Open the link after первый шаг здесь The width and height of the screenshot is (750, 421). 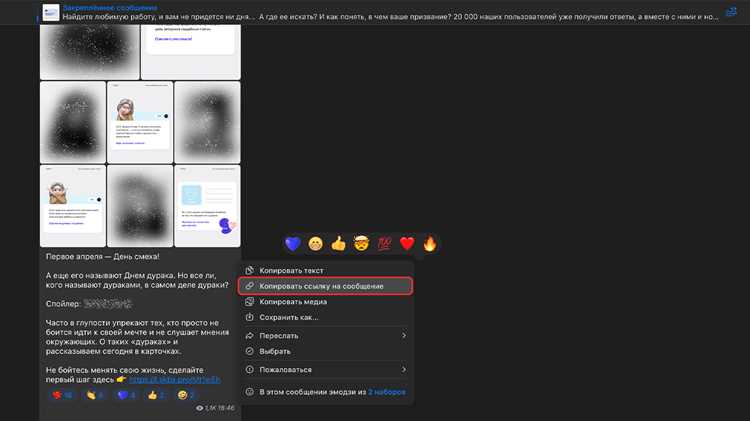(175, 379)
